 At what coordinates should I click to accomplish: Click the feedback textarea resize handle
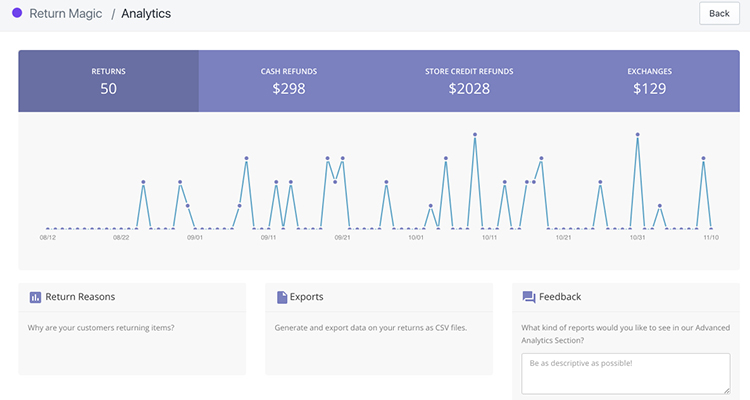point(727,390)
